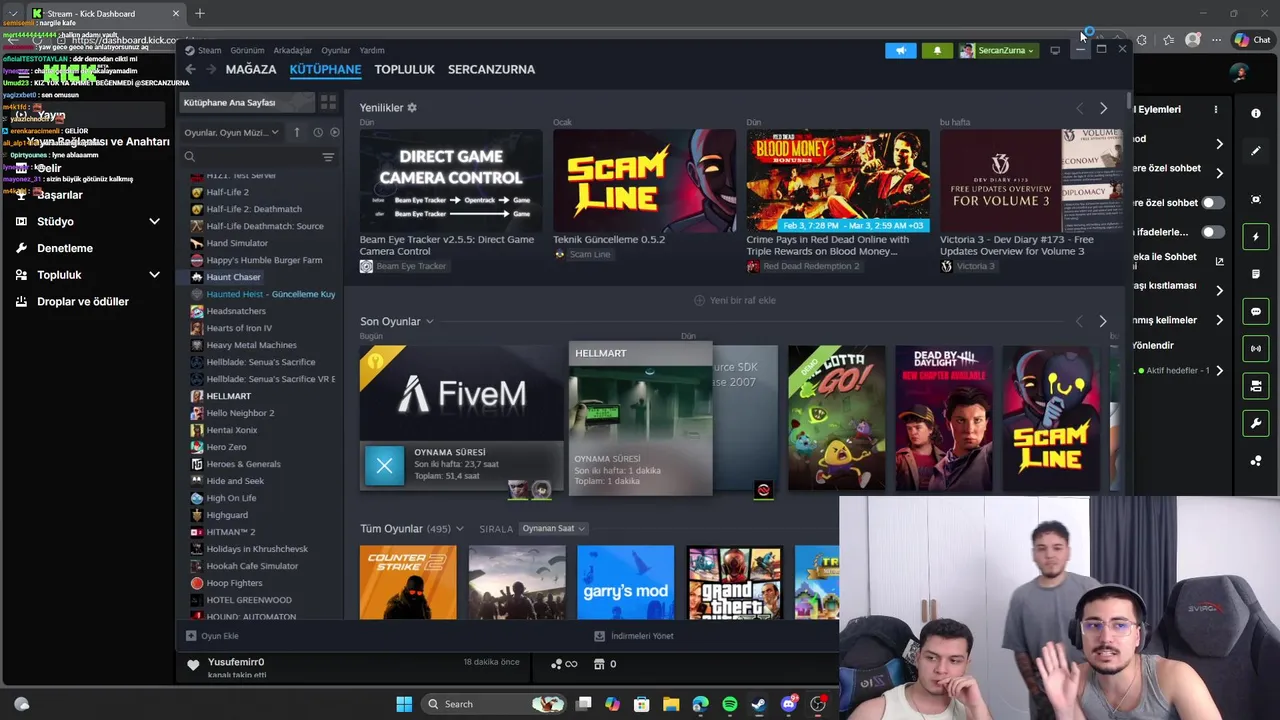Switch library to grid collections view

(x=328, y=103)
